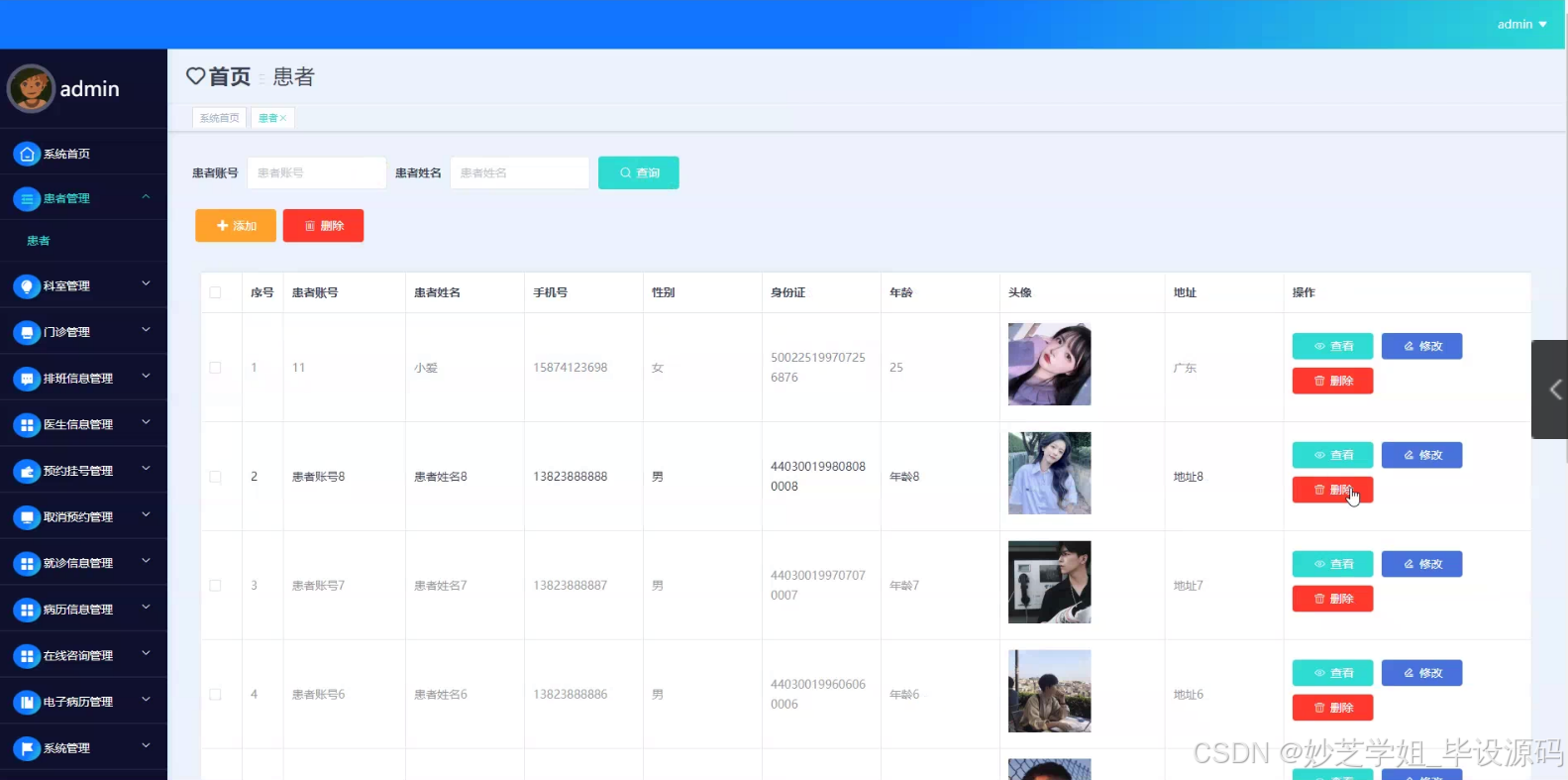
Task: Open avatar photo of 患者姓名7
Action: click(x=1049, y=582)
